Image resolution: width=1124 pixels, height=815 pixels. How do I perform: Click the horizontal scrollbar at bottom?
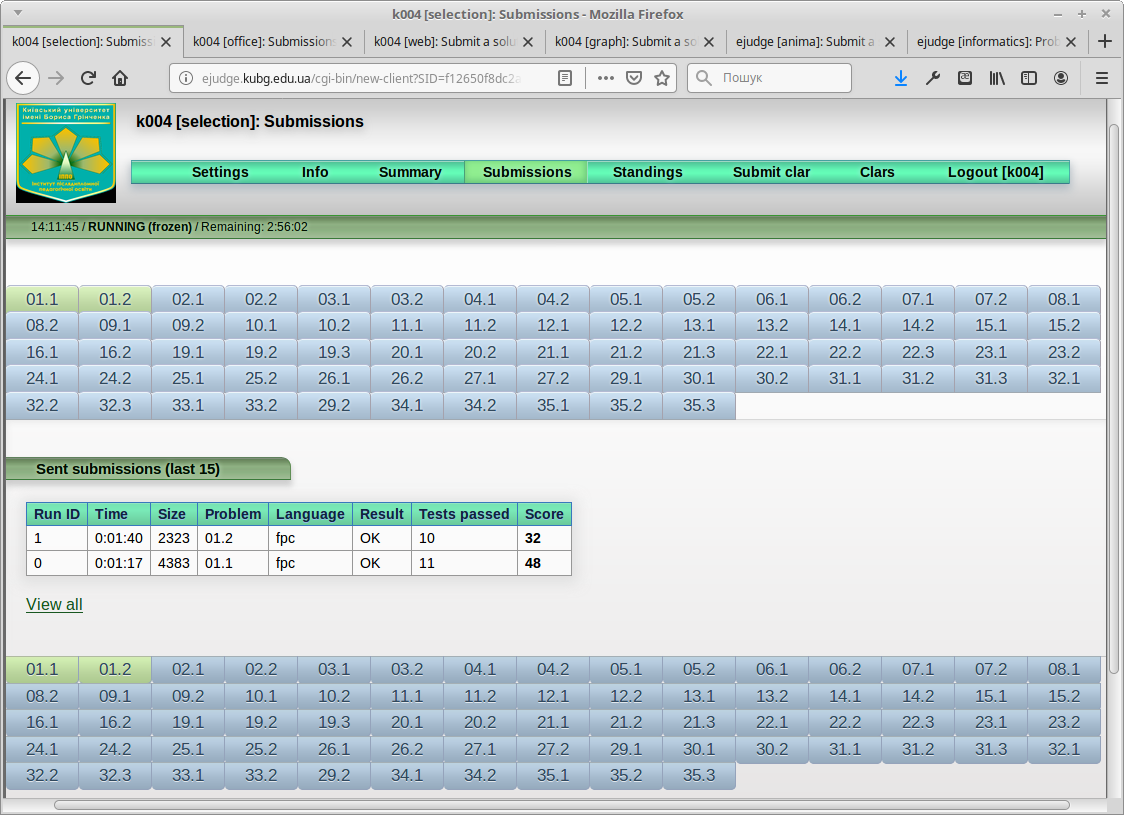click(560, 804)
